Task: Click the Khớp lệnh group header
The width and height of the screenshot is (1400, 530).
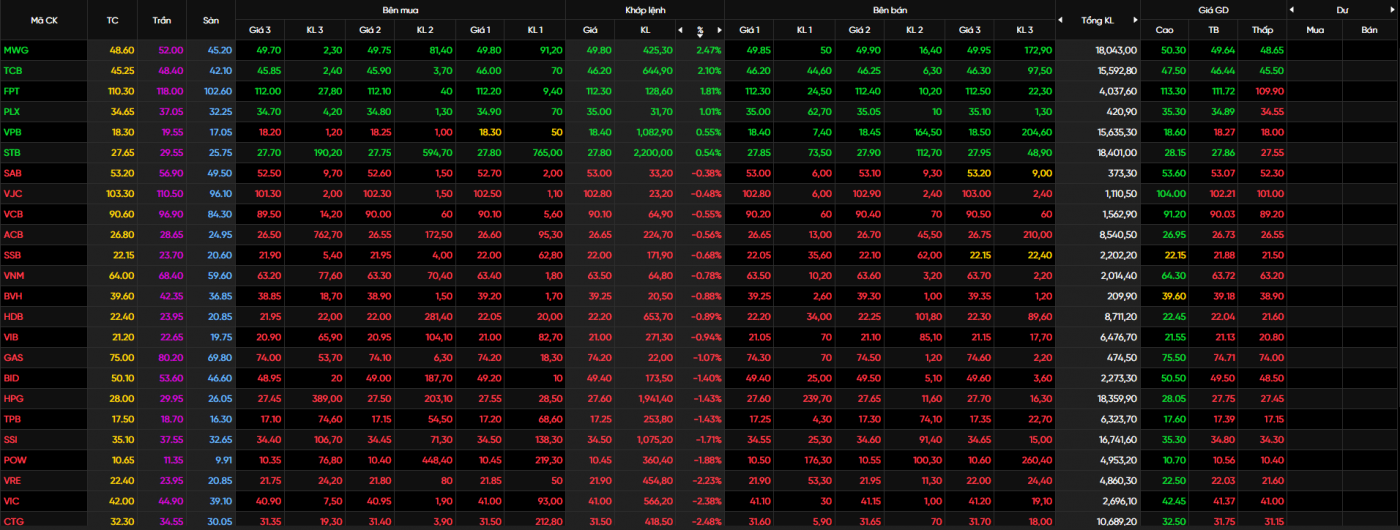Action: (x=644, y=9)
